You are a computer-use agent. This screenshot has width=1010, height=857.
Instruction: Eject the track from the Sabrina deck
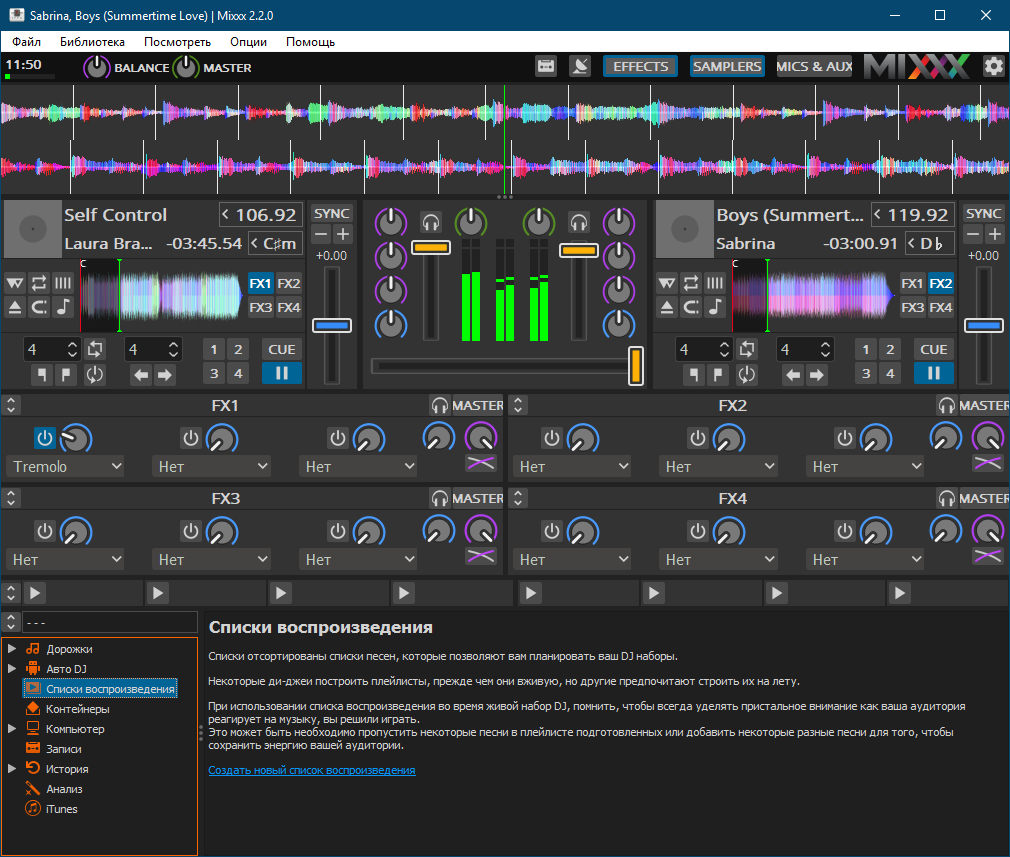coord(667,307)
